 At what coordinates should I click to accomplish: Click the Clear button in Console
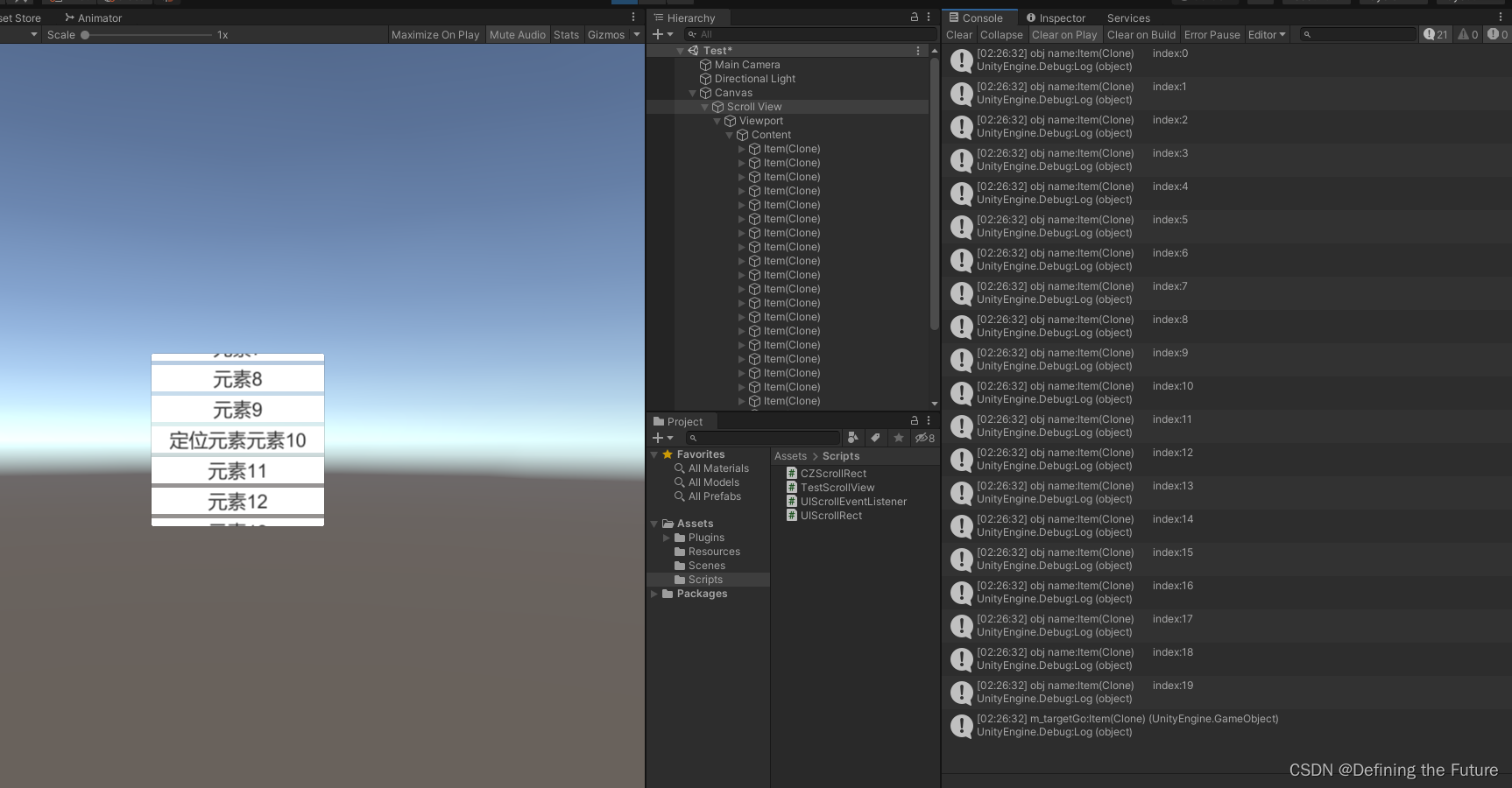coord(959,35)
